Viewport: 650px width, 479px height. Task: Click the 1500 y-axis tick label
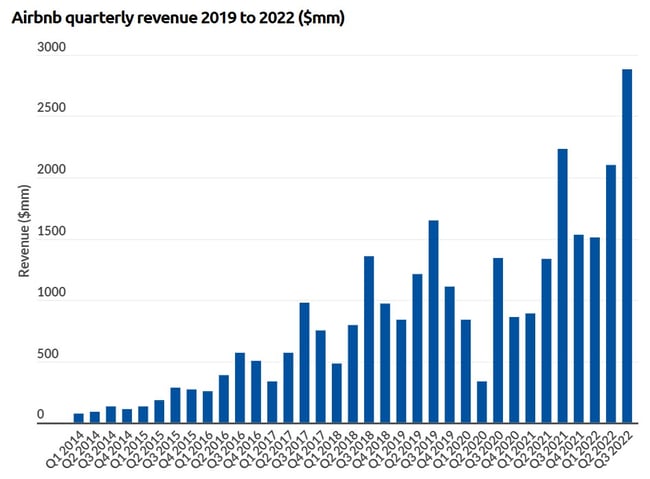coord(50,232)
